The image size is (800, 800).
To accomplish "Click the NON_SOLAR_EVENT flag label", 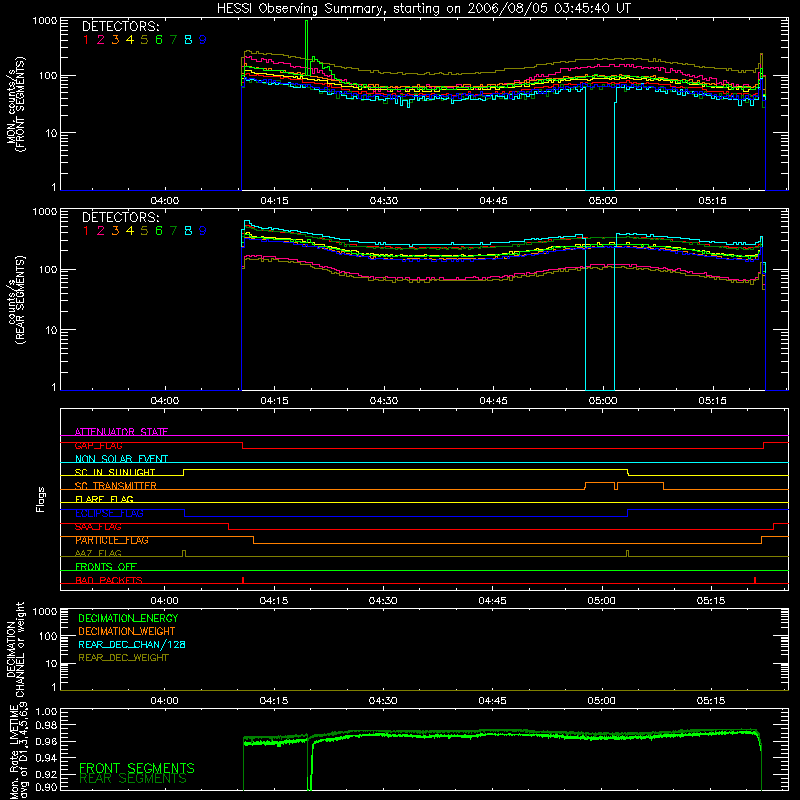I will pos(121,459).
